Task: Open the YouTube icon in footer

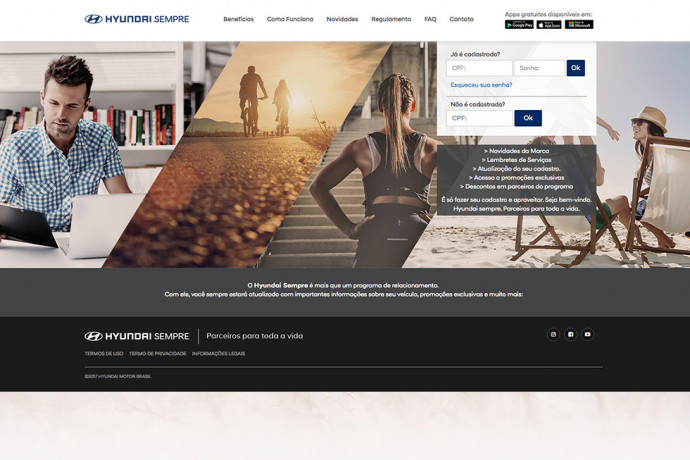Action: (x=587, y=335)
